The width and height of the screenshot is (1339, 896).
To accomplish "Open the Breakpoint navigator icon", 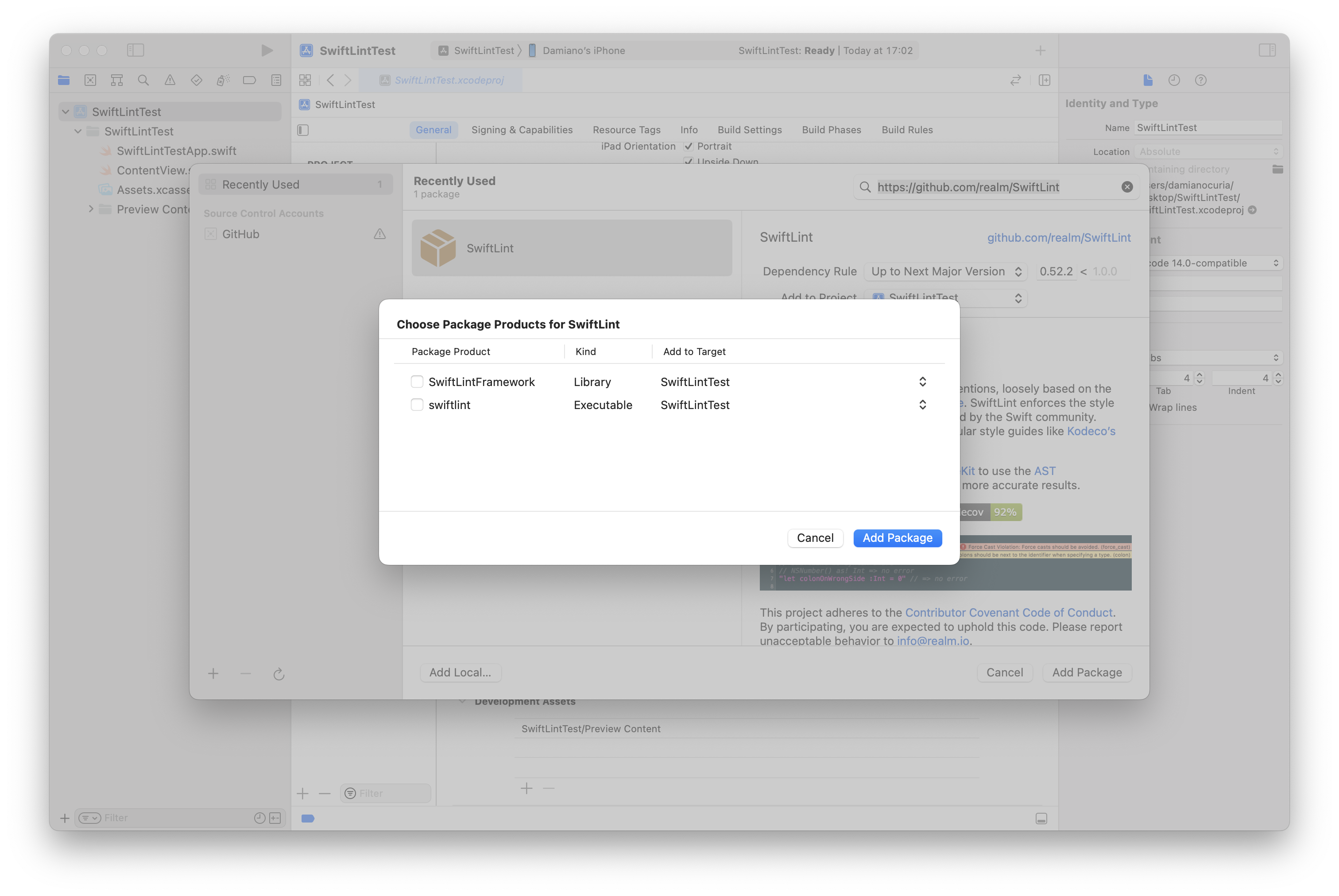I will click(249, 80).
